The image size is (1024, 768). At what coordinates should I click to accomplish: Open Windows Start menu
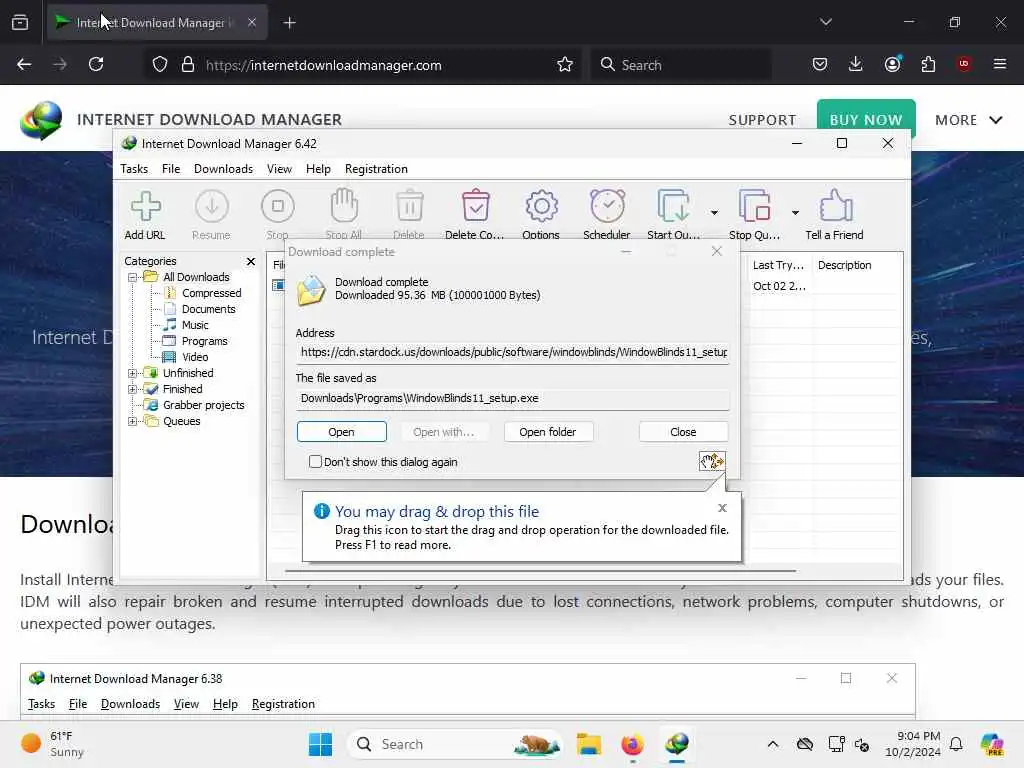[x=320, y=744]
